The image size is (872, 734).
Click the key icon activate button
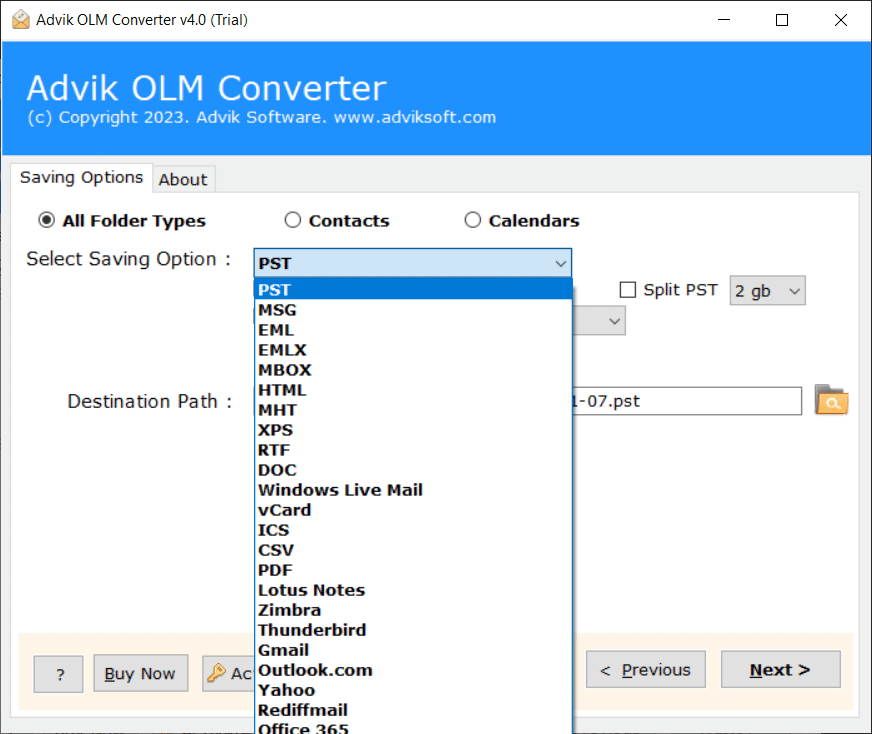click(x=228, y=673)
